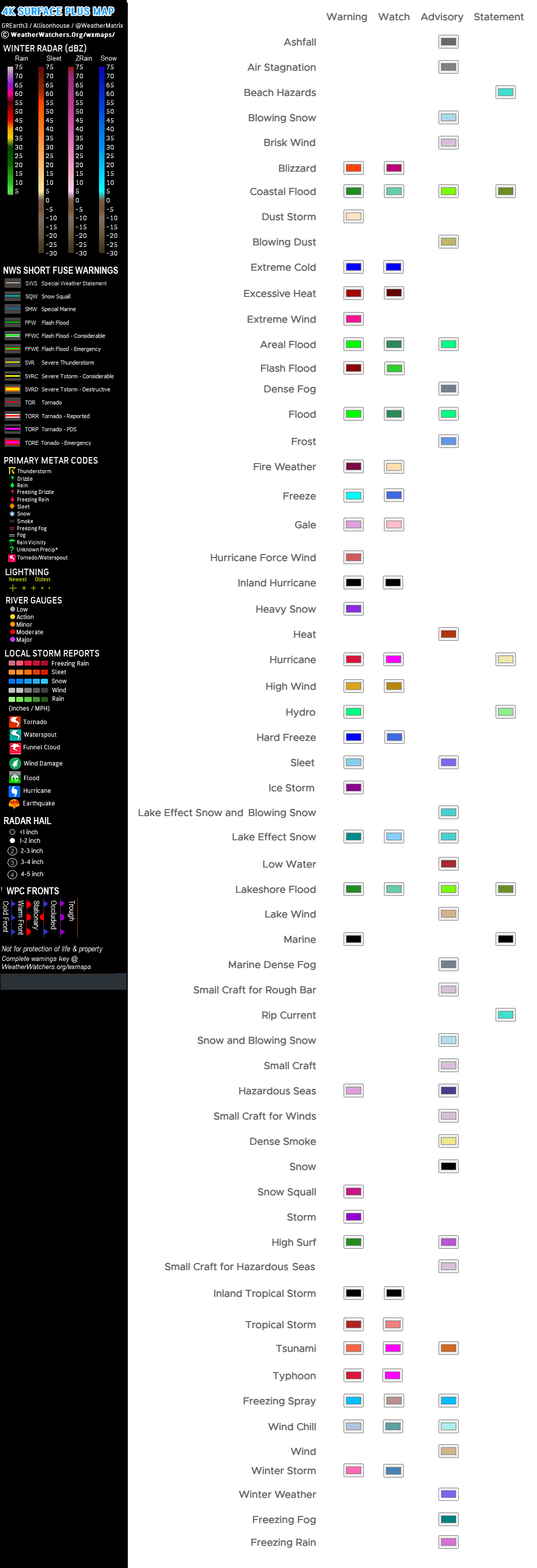This screenshot has width=537, height=1568.
Task: Click the Tornado local storm report icon
Action: point(15,721)
